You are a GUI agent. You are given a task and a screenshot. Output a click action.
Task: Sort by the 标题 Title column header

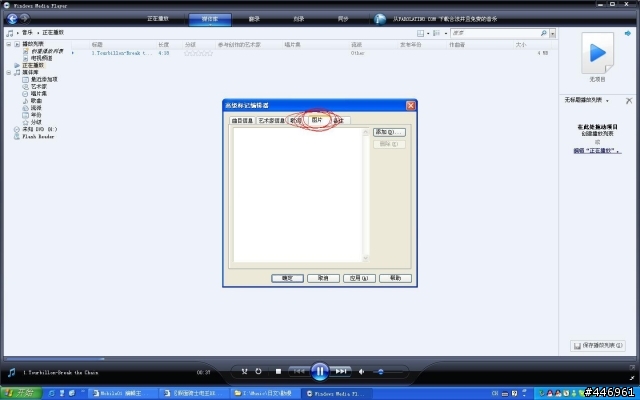(x=97, y=44)
